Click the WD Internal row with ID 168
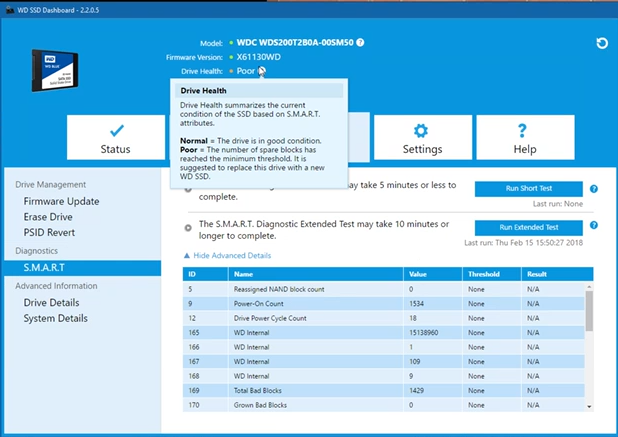 tap(383, 376)
